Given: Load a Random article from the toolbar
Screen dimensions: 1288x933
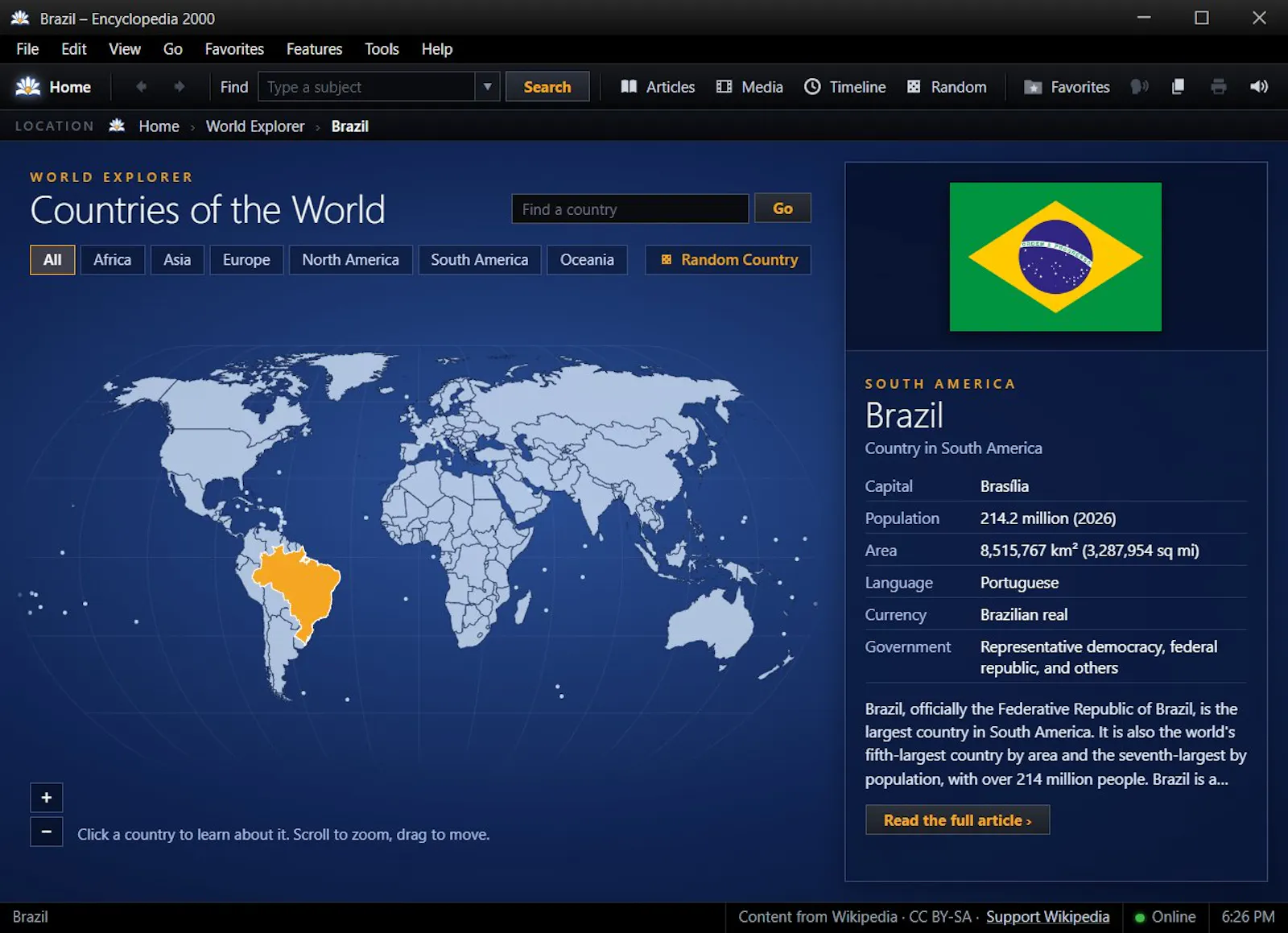Looking at the screenshot, I should coord(947,87).
